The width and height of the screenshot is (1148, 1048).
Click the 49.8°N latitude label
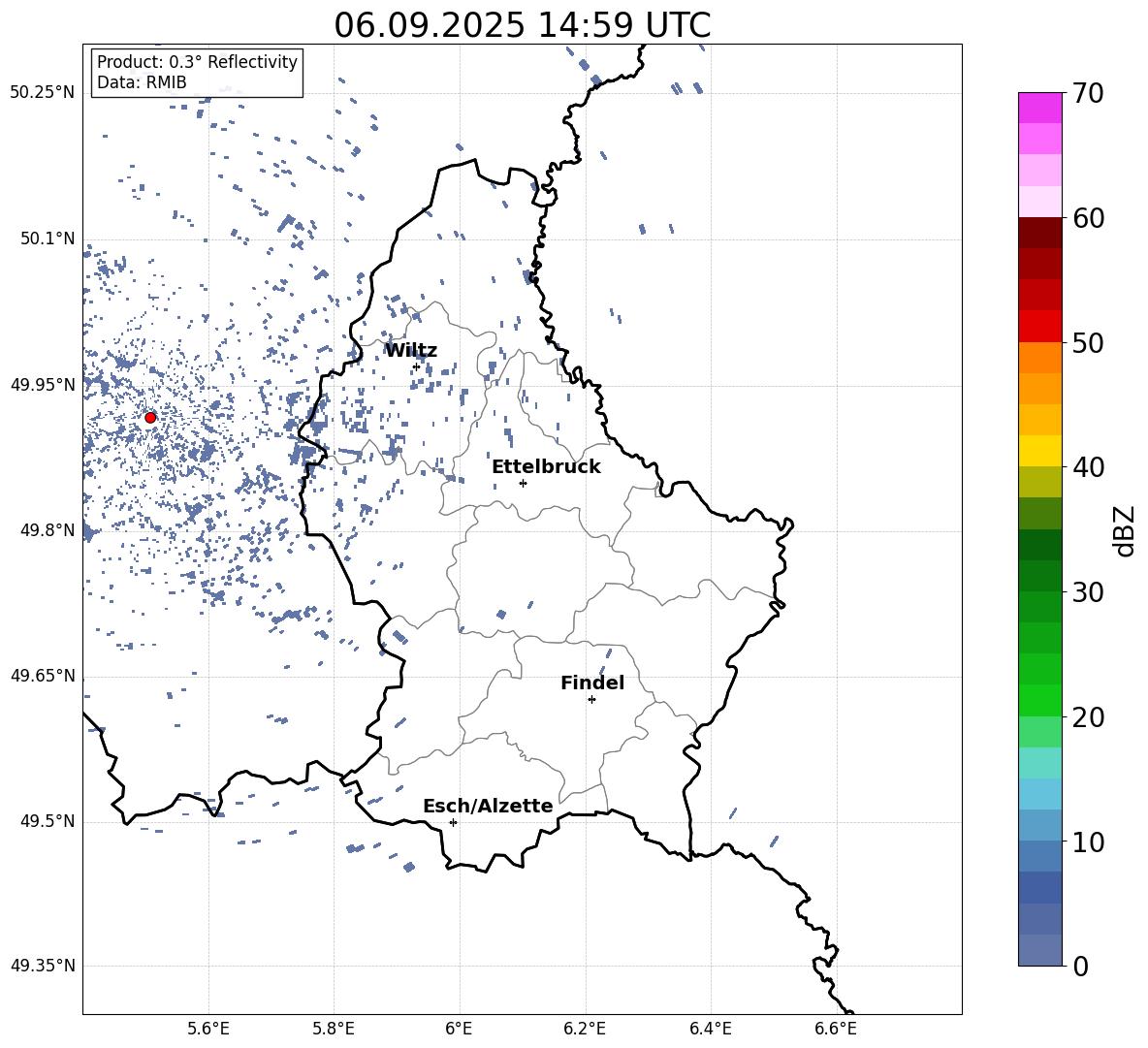(x=48, y=530)
